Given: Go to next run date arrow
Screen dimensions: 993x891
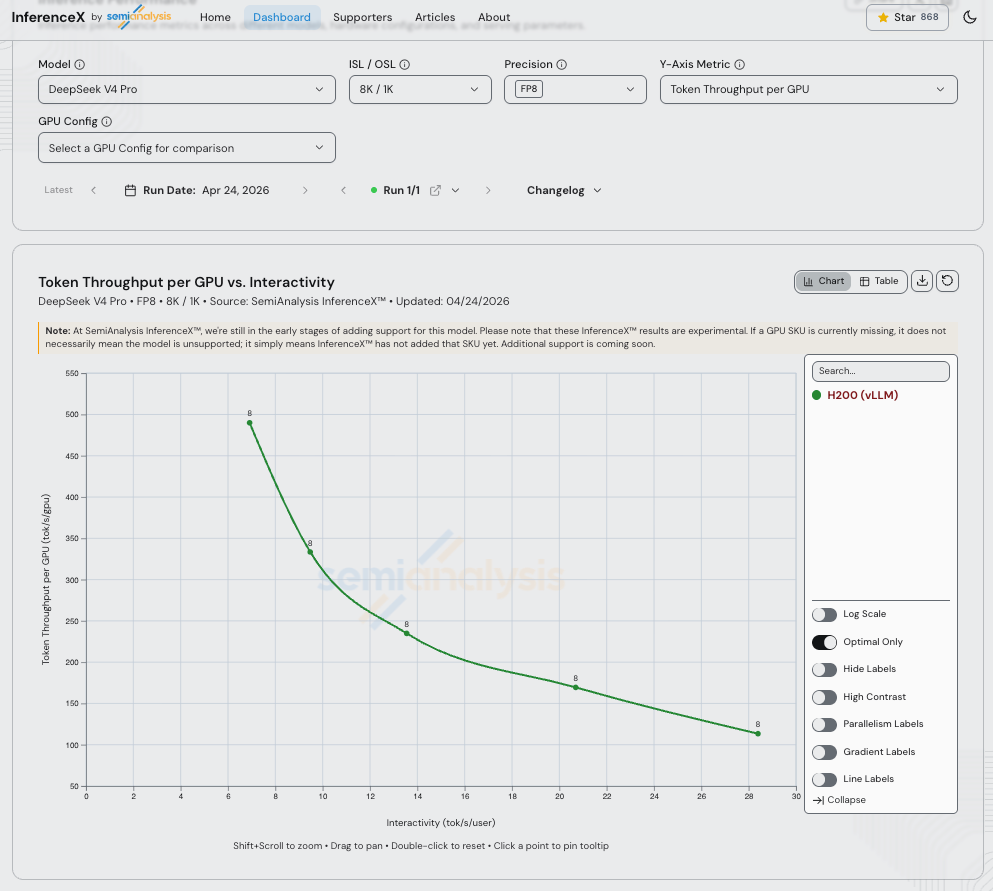Looking at the screenshot, I should click(x=305, y=191).
